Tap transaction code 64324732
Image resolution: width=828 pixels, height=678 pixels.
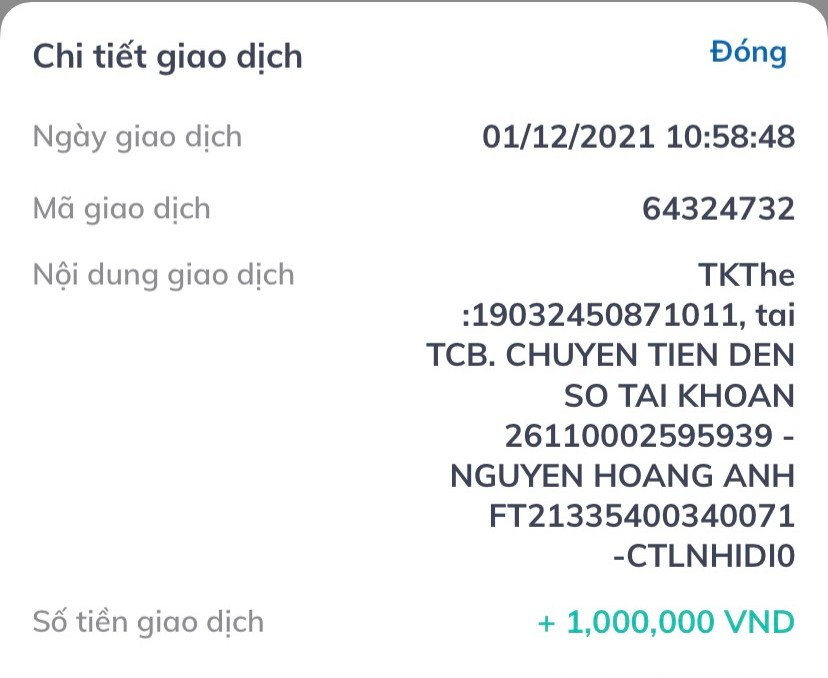click(718, 209)
